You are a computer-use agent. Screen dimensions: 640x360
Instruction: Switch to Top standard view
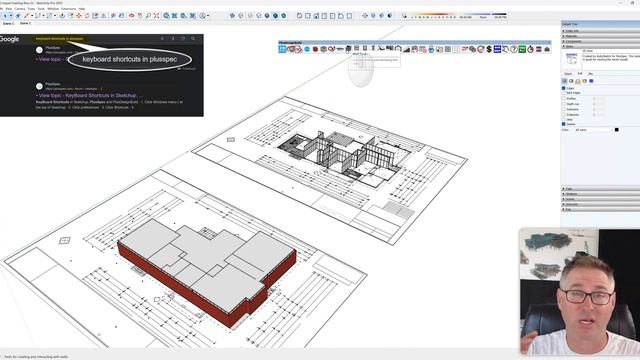(308, 16)
